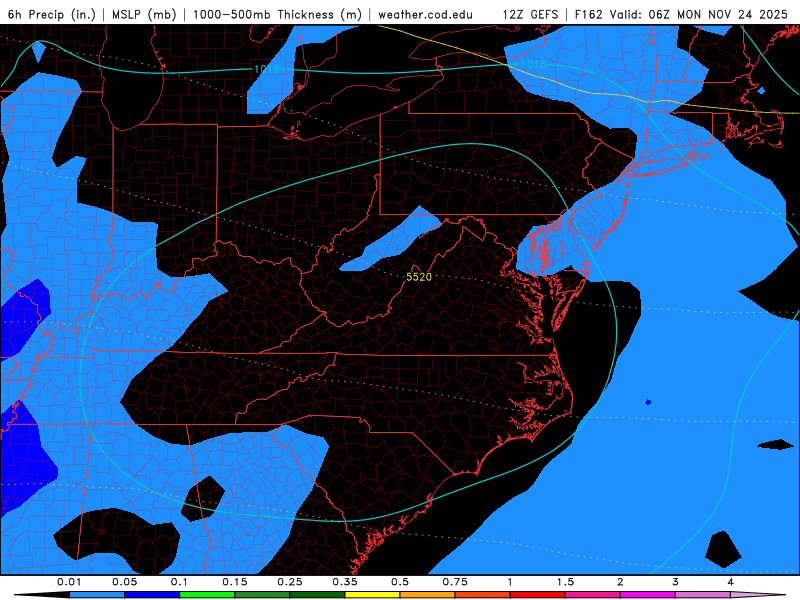The height and width of the screenshot is (600, 800).
Task: Click the "MSLP (mb)" header label
Action: [x=144, y=14]
